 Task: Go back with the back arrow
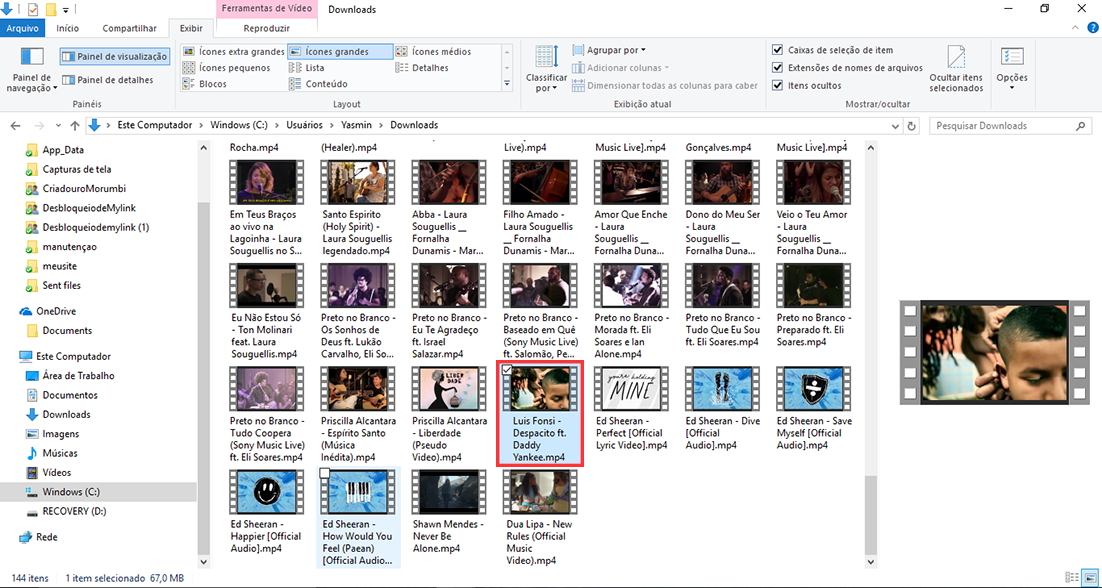(16, 126)
